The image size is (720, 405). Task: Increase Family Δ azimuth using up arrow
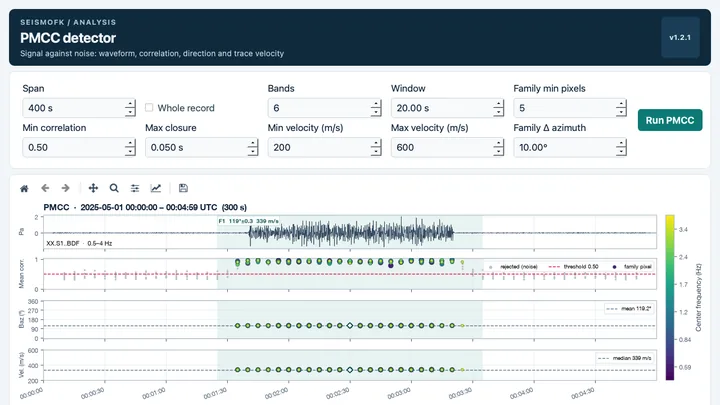click(x=621, y=143)
